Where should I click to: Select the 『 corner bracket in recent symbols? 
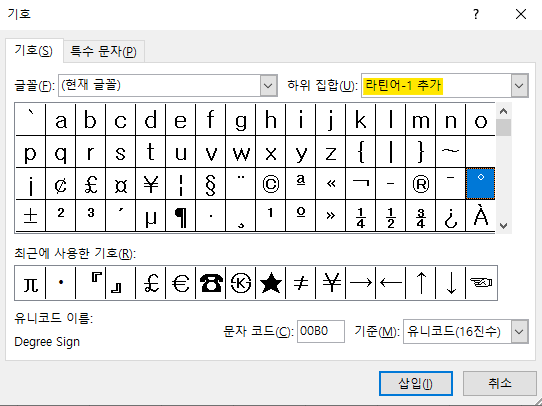(x=91, y=283)
